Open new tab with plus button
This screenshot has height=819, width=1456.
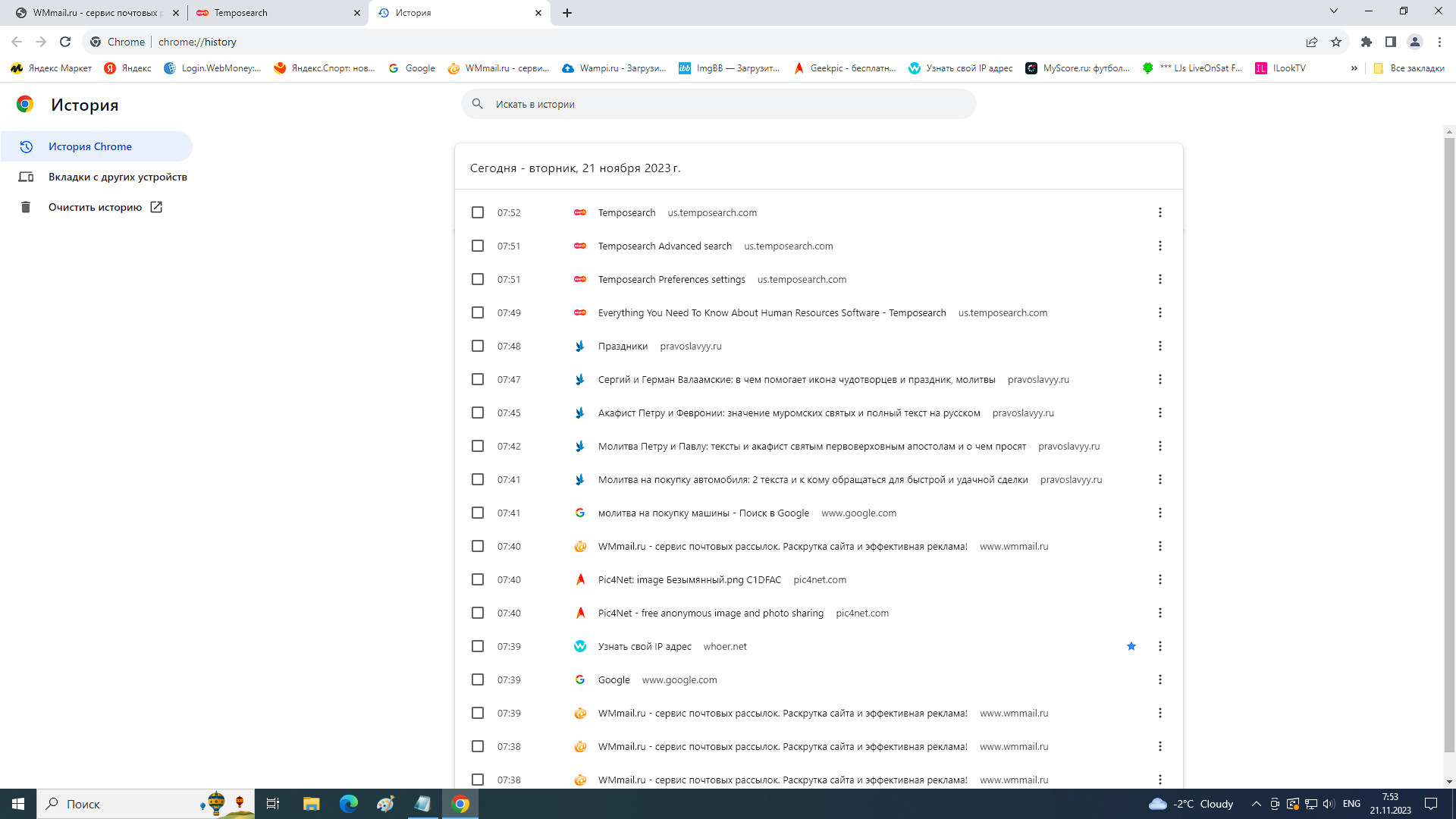click(567, 13)
